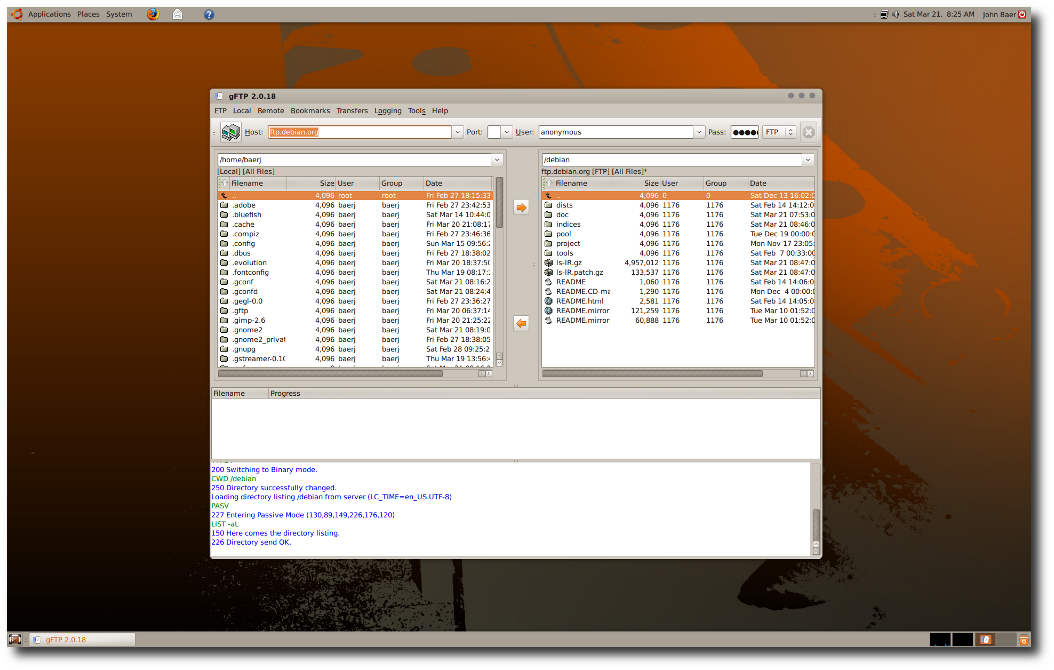The width and height of the screenshot is (1054, 670).
Task: Expand the Port dropdown
Action: [x=507, y=132]
